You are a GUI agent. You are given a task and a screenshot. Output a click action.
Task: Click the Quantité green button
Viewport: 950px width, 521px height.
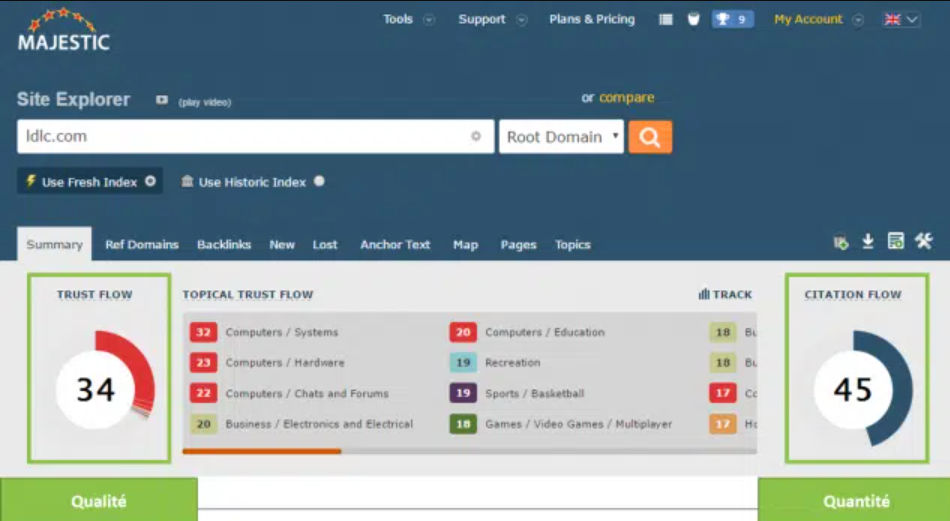(x=854, y=500)
